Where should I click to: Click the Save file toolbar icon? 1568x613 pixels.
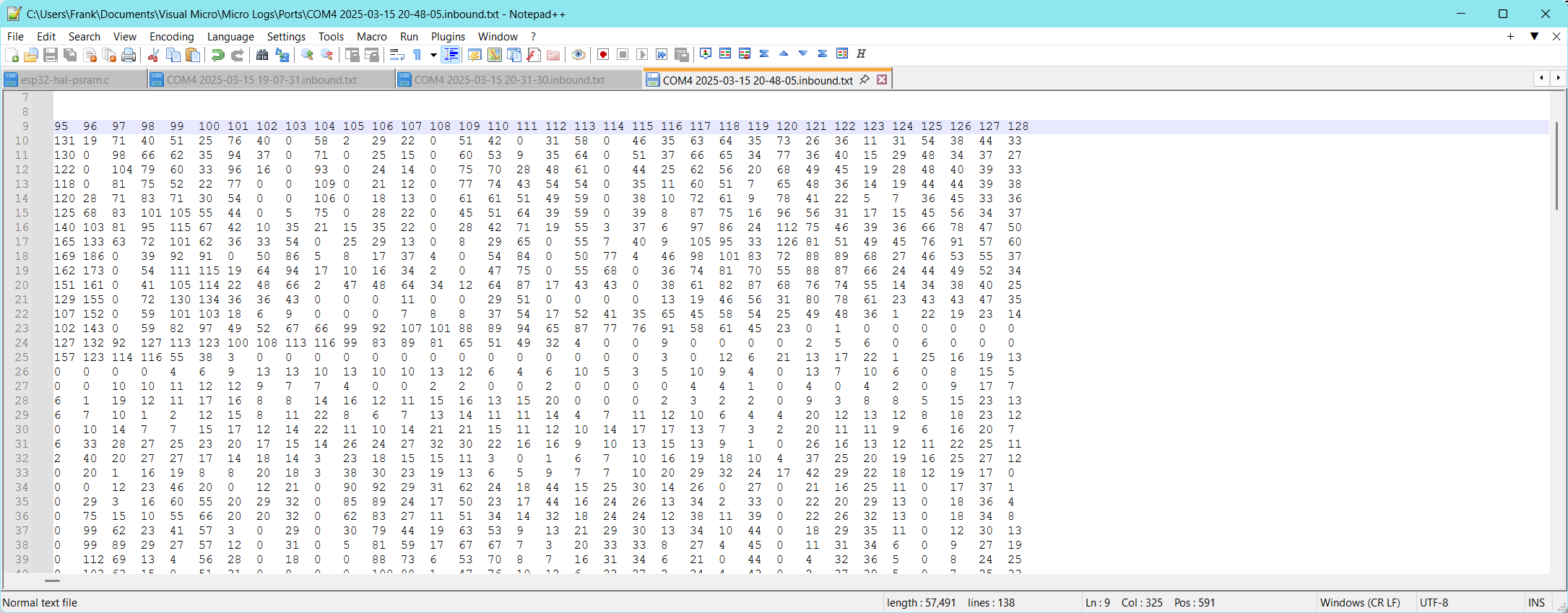(x=51, y=55)
